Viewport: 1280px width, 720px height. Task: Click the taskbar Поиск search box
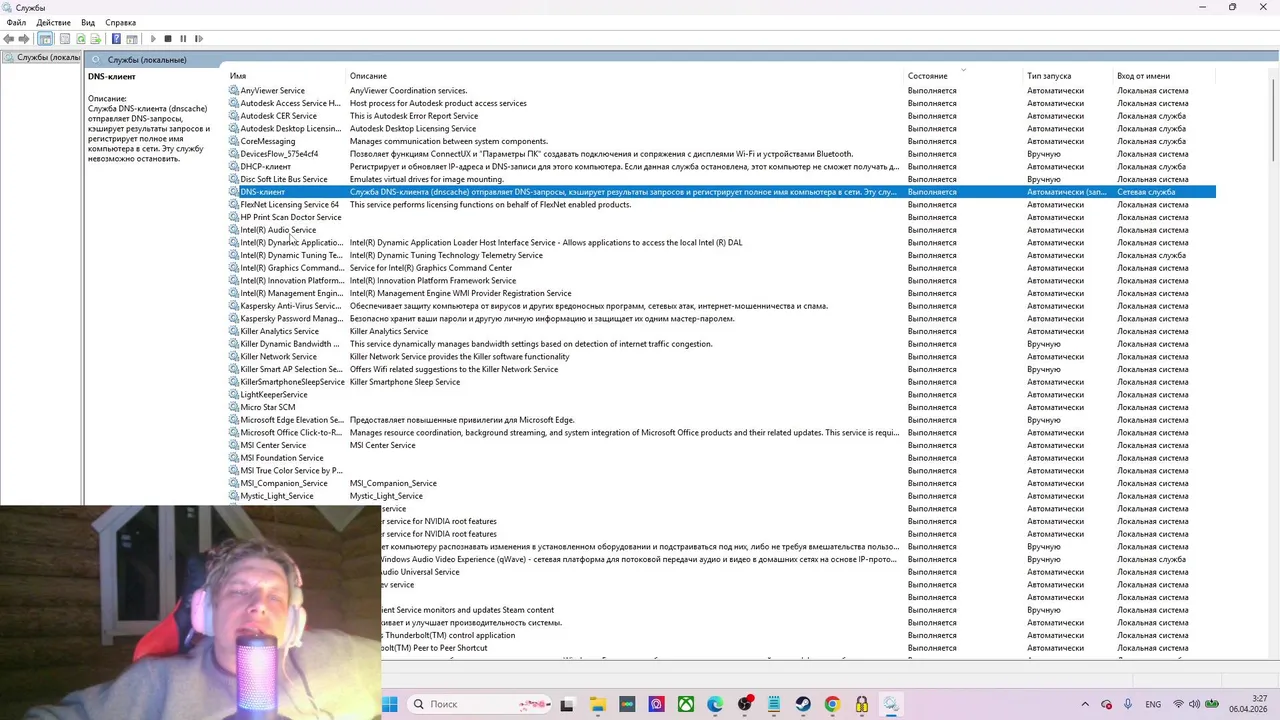click(x=480, y=704)
